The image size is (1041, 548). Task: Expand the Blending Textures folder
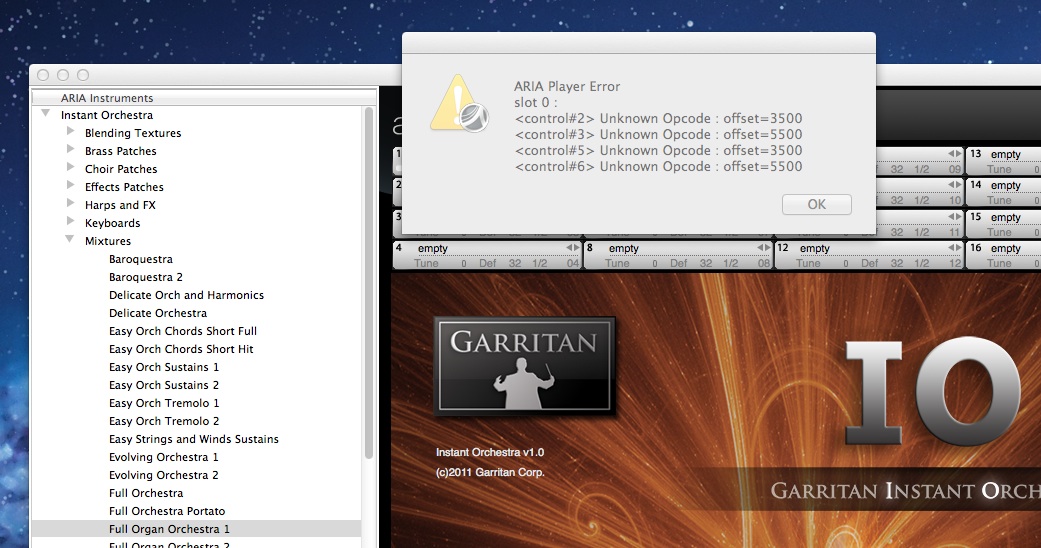[x=71, y=133]
